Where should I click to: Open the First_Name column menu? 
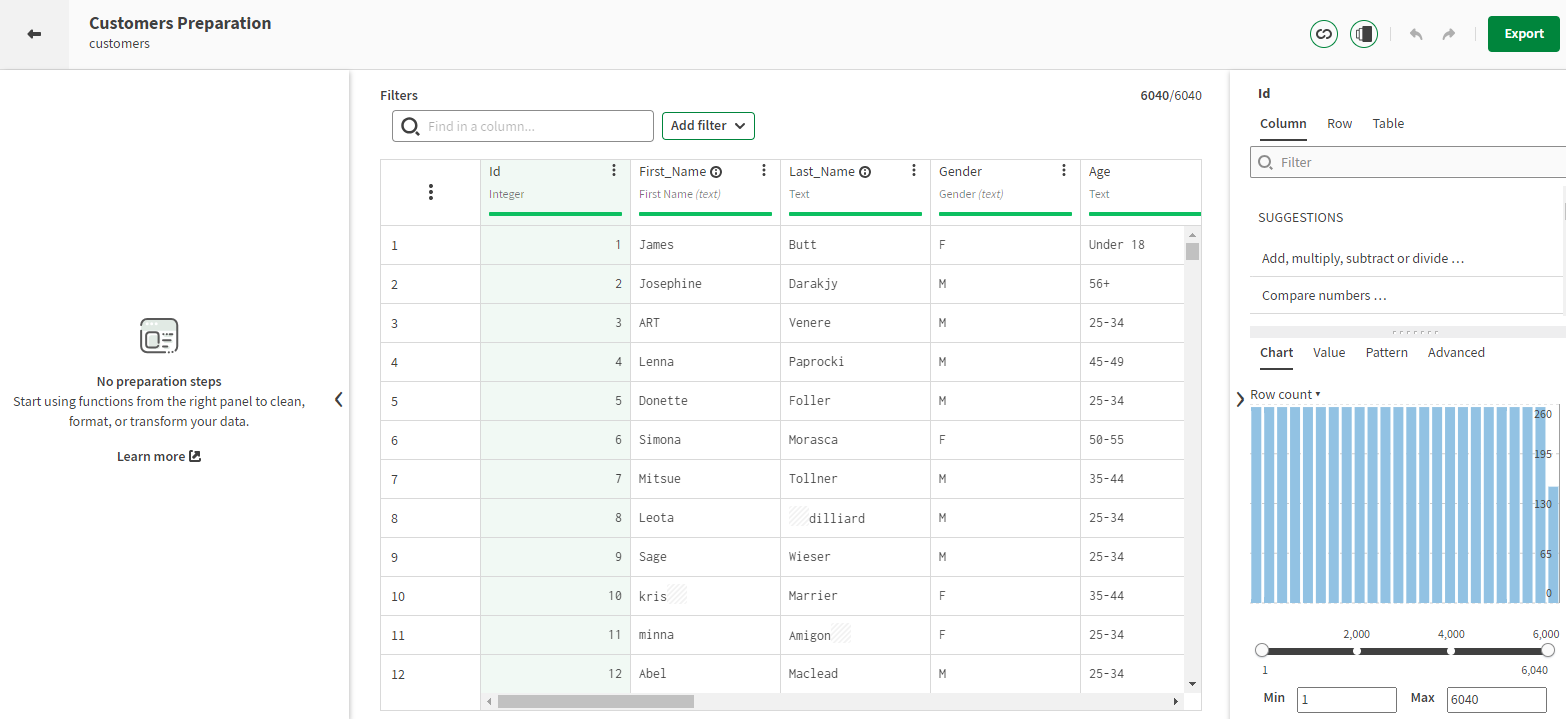pos(764,171)
